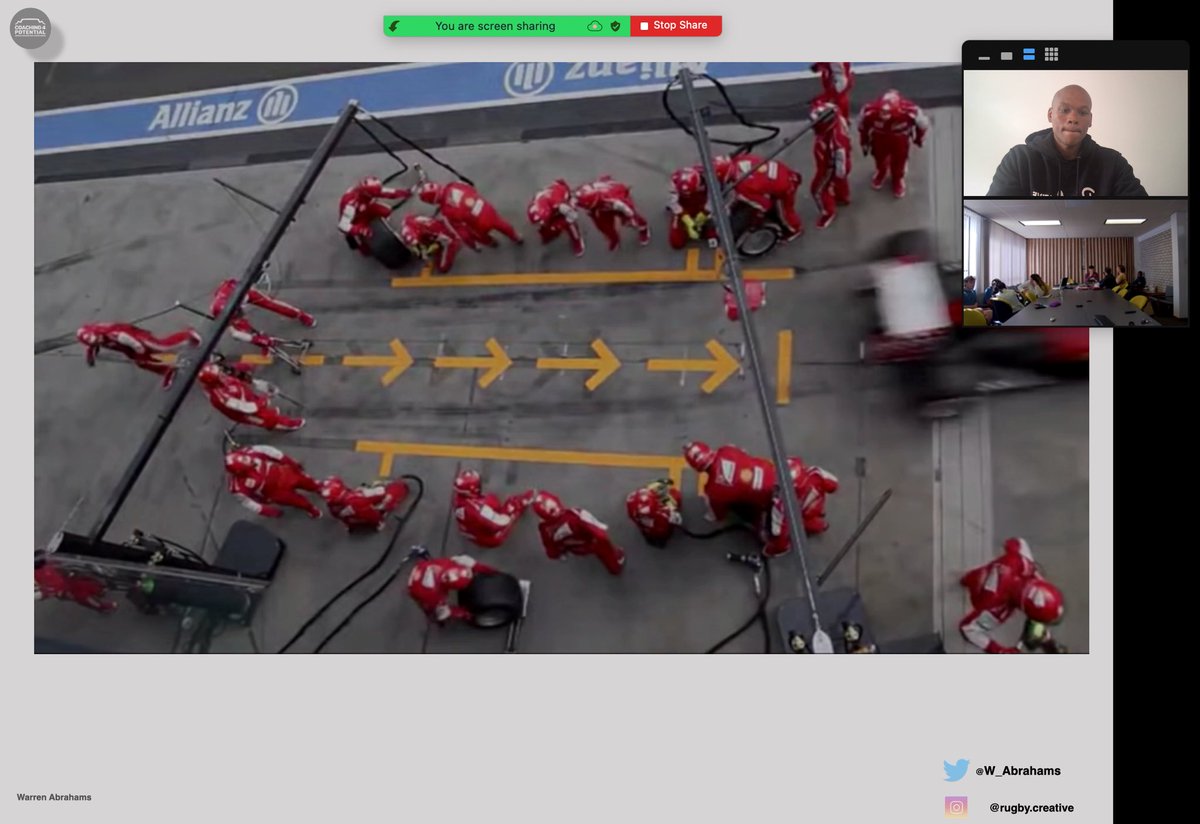Select the two-tile stacked video view
Screen dimensions: 1200x824
1028,55
